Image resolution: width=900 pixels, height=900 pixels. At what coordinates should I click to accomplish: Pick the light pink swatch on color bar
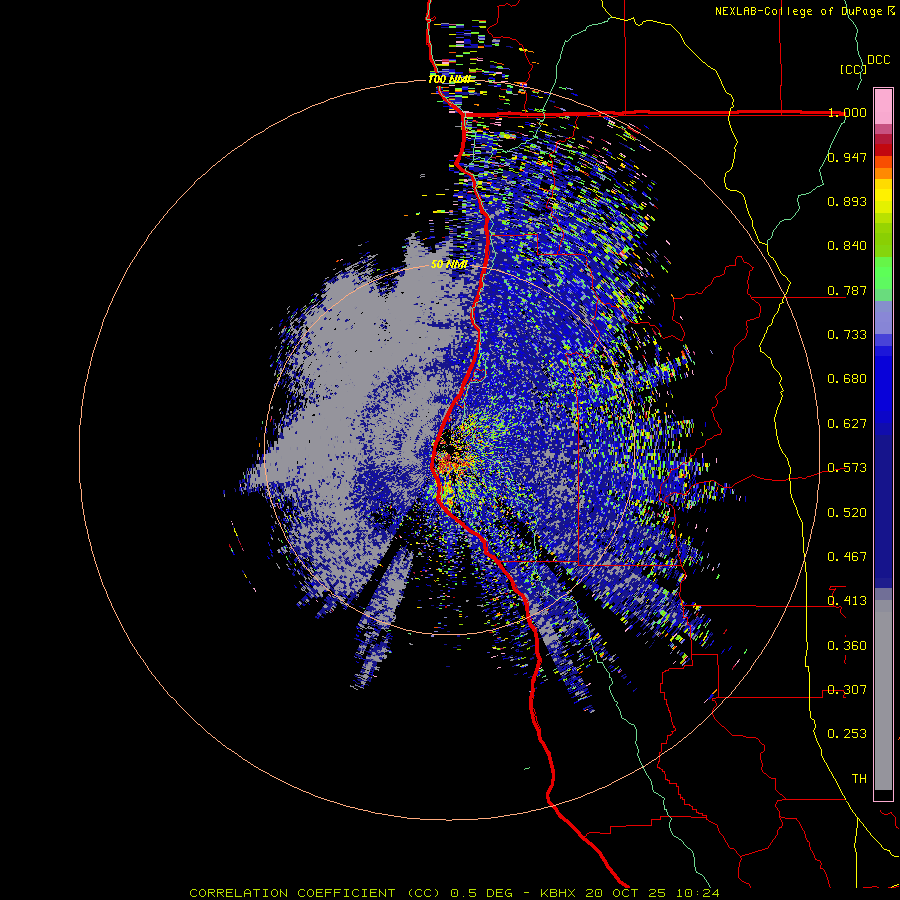pyautogui.click(x=883, y=106)
